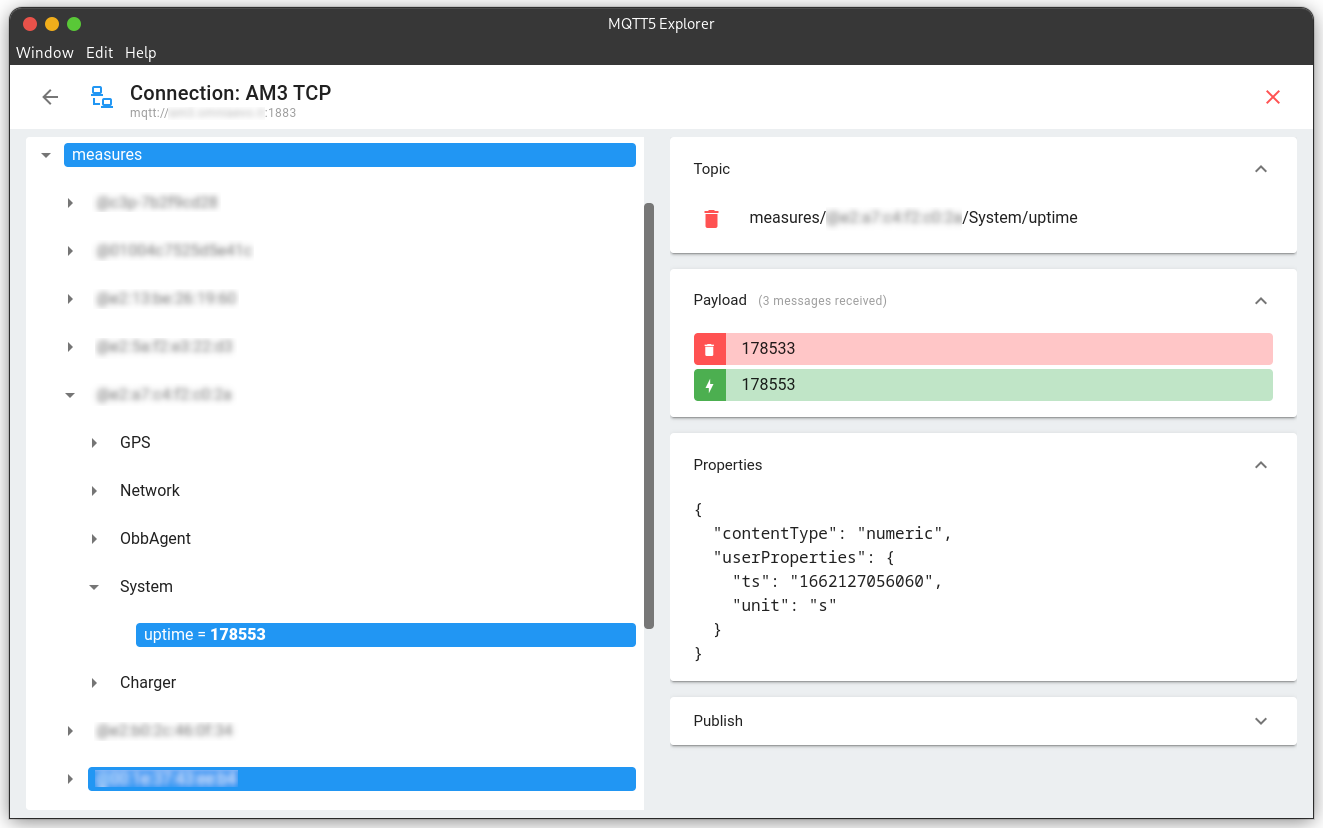Open the Window menu
The height and width of the screenshot is (828, 1323).
click(45, 53)
